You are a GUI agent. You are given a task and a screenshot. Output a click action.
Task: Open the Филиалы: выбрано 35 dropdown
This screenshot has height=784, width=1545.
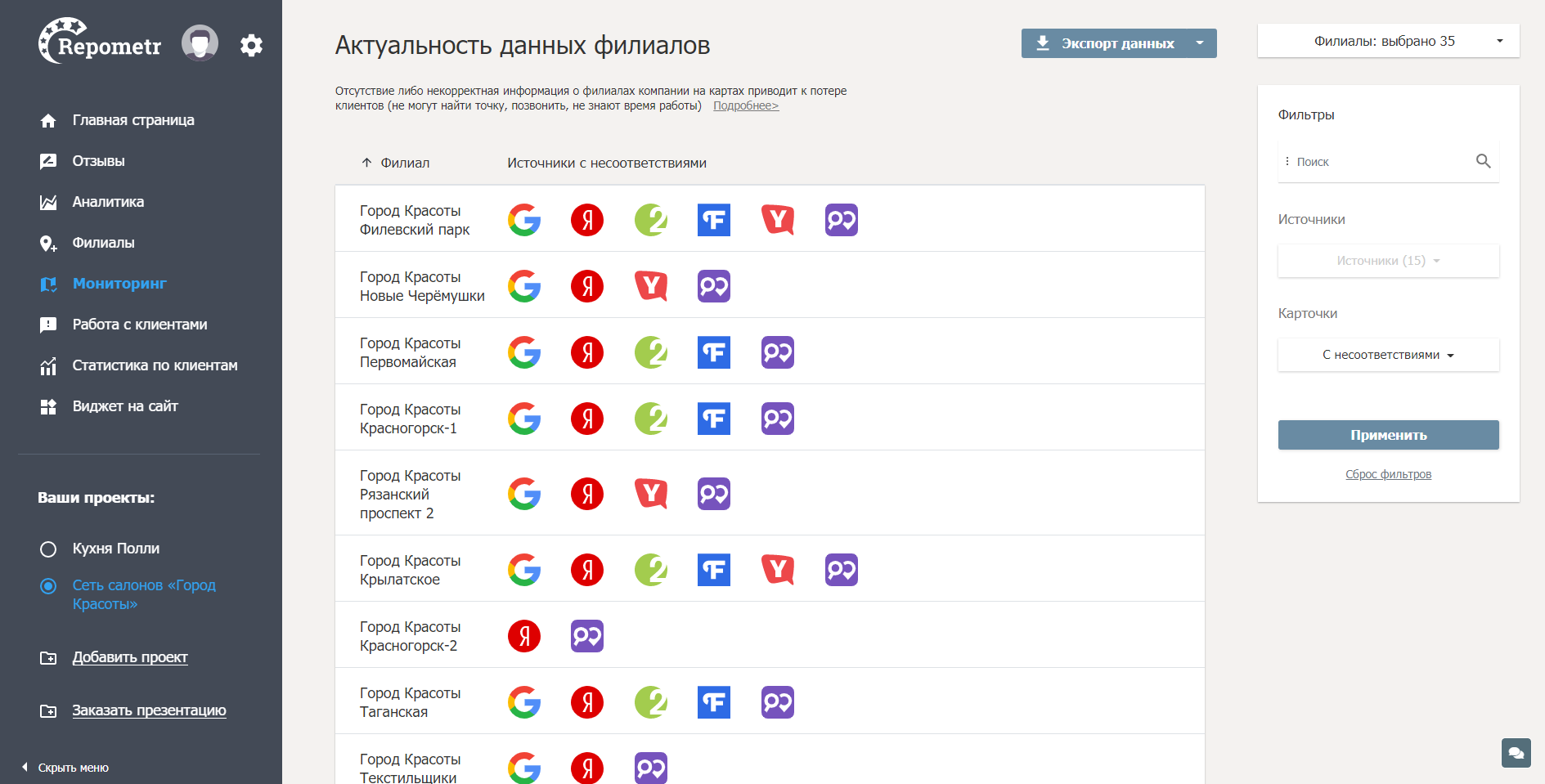[x=1388, y=41]
